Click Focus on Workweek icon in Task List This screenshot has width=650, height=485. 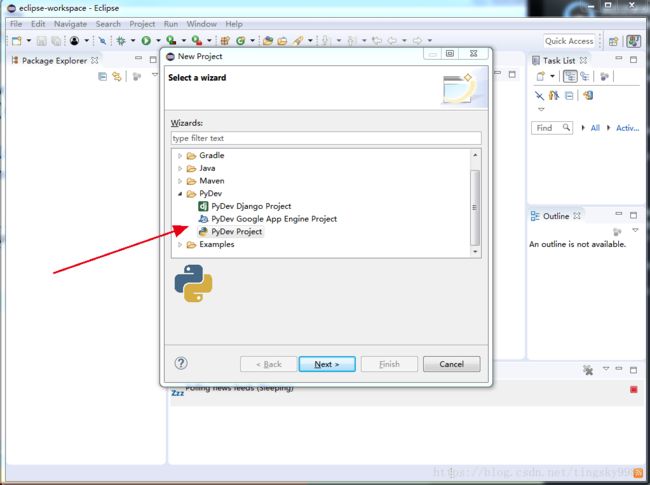[604, 76]
